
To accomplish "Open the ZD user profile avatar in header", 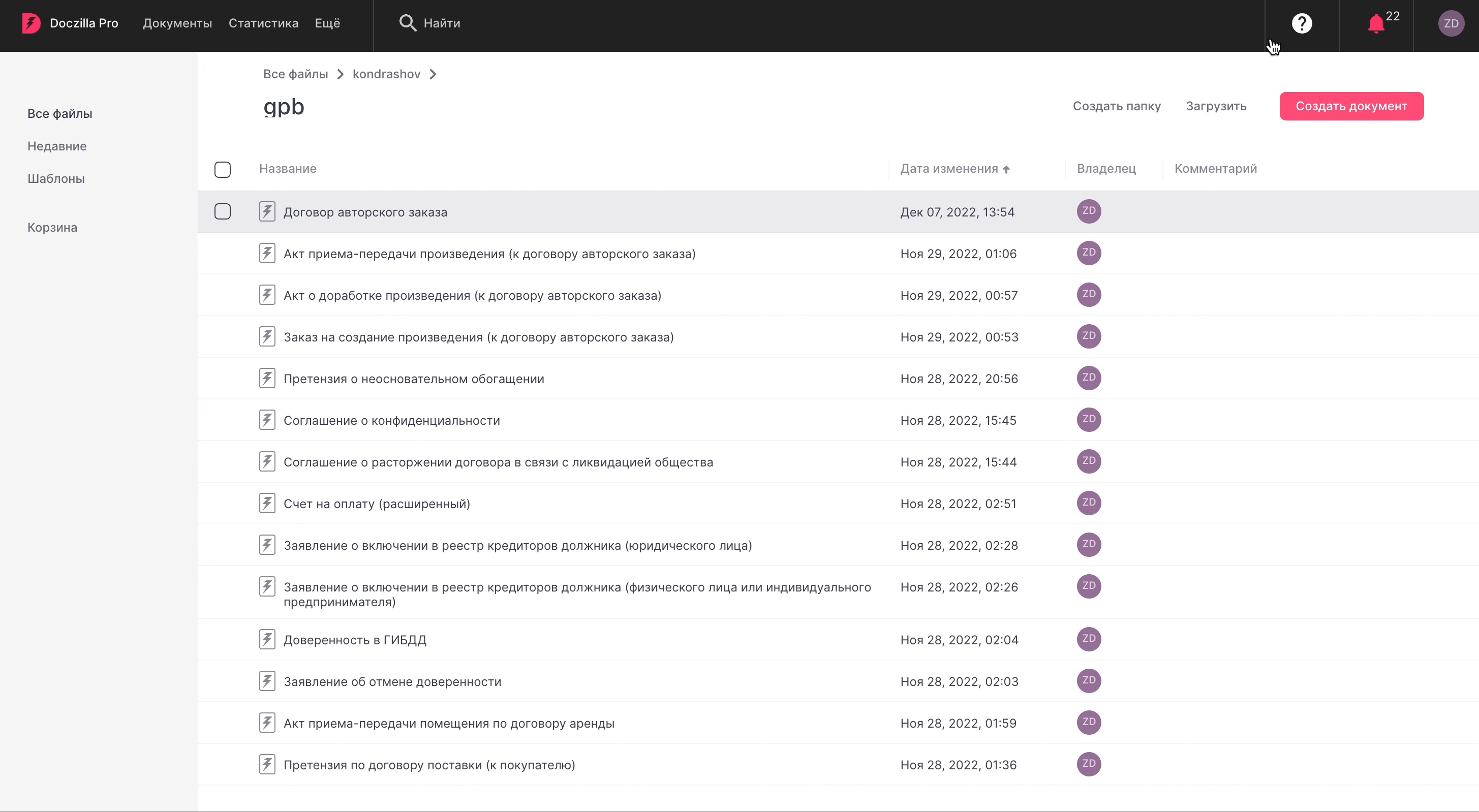I will 1451,23.
